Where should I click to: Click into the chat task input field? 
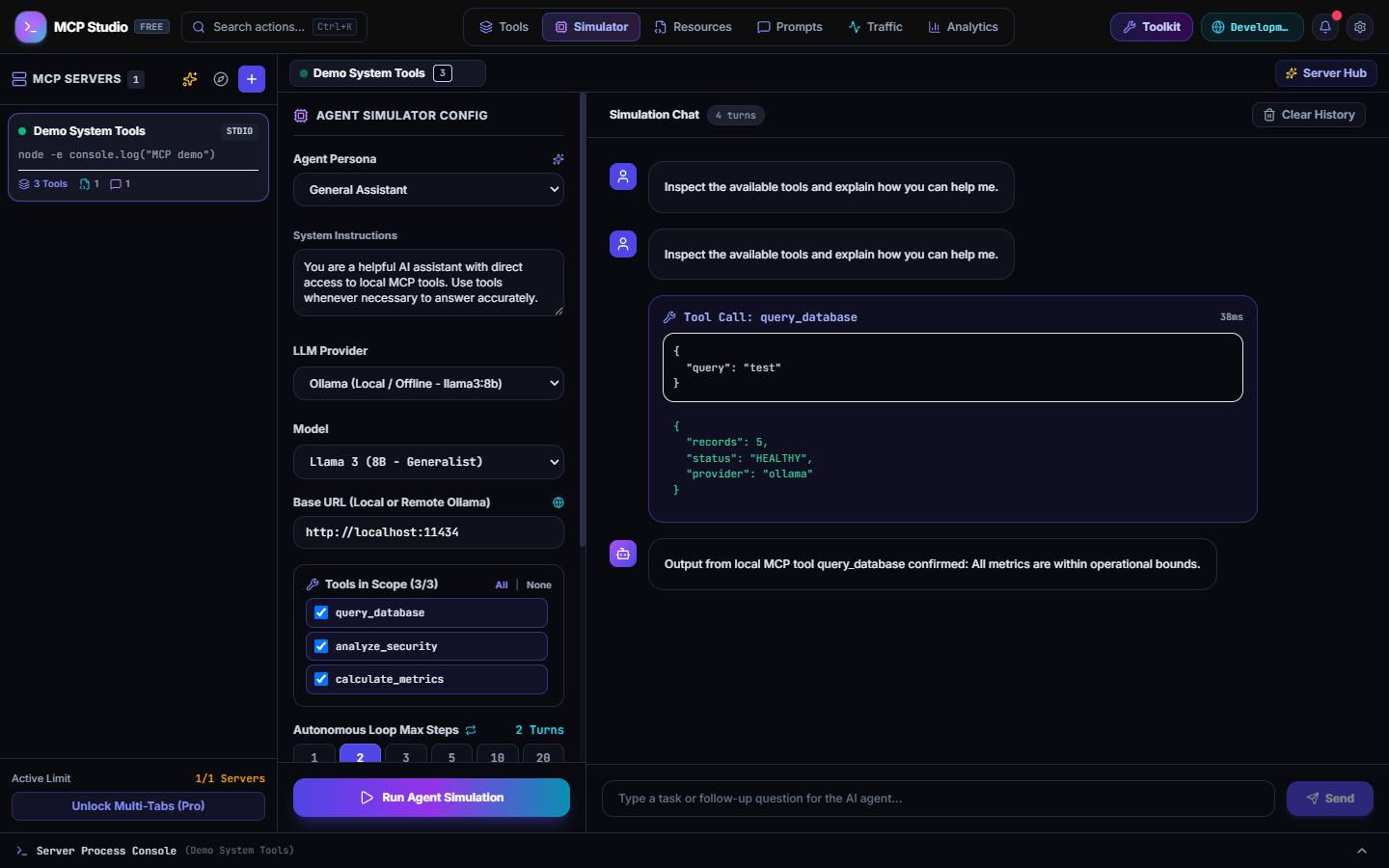point(939,799)
